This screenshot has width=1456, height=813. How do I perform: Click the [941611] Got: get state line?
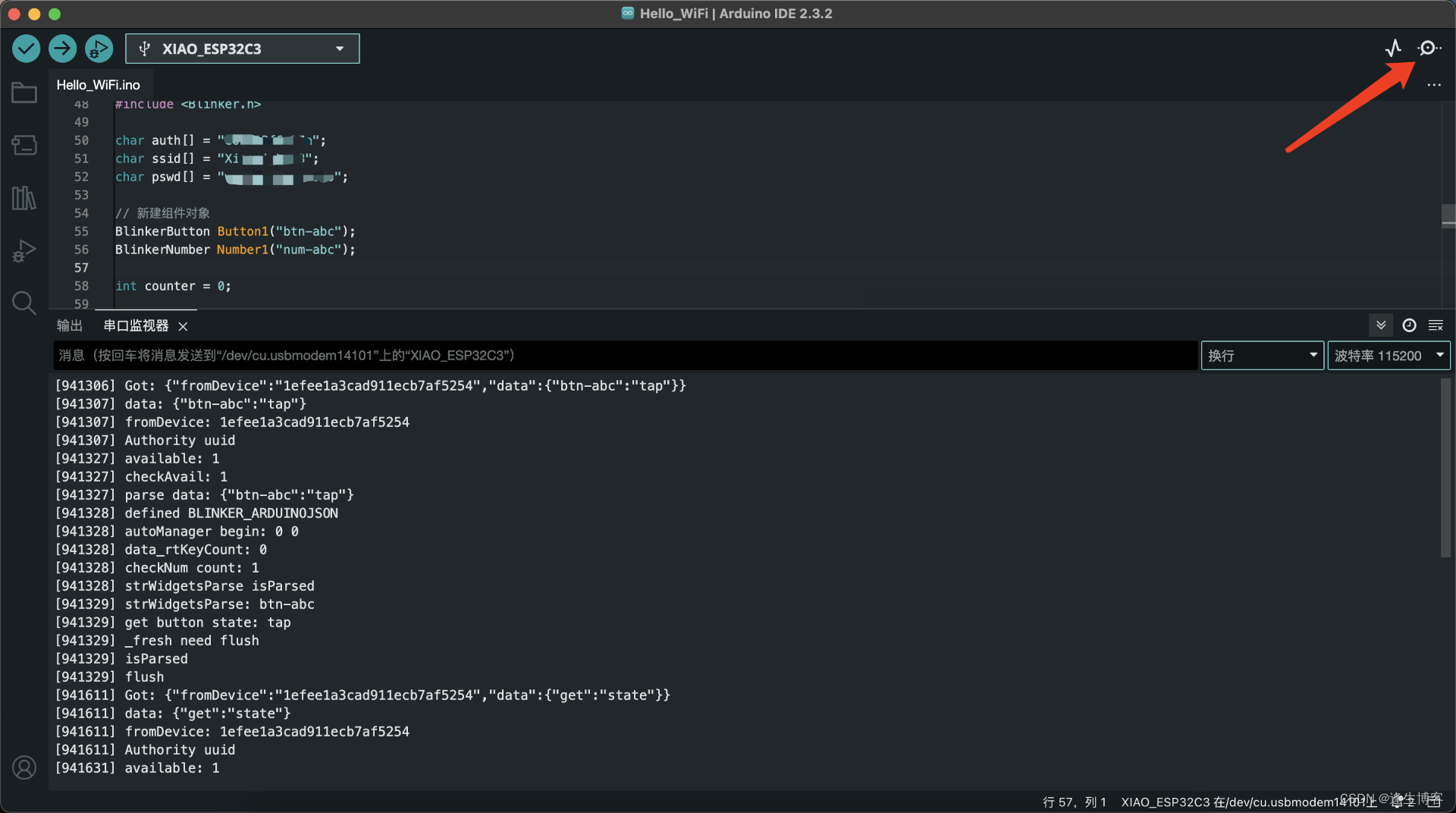coord(362,695)
